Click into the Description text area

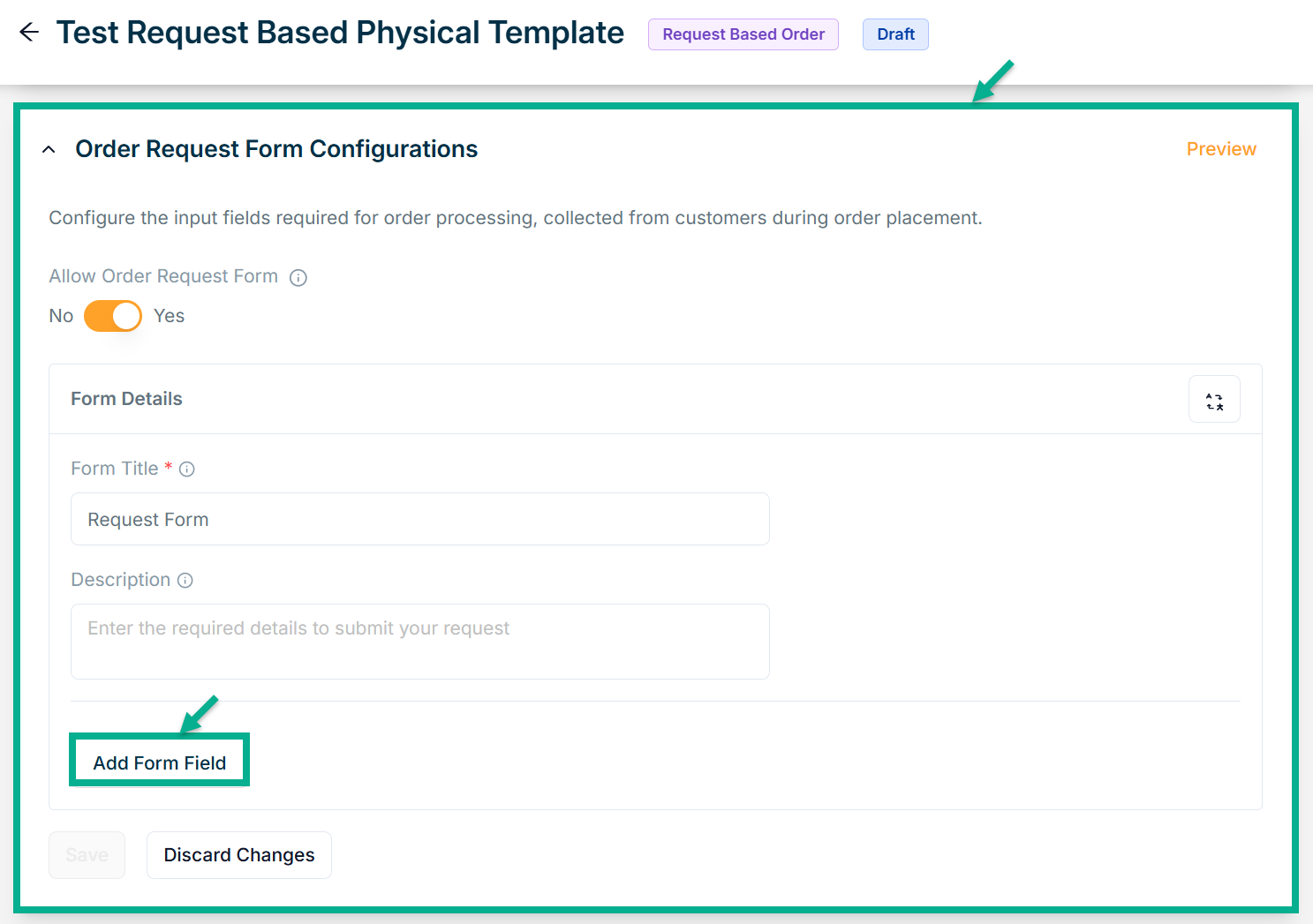coord(419,642)
